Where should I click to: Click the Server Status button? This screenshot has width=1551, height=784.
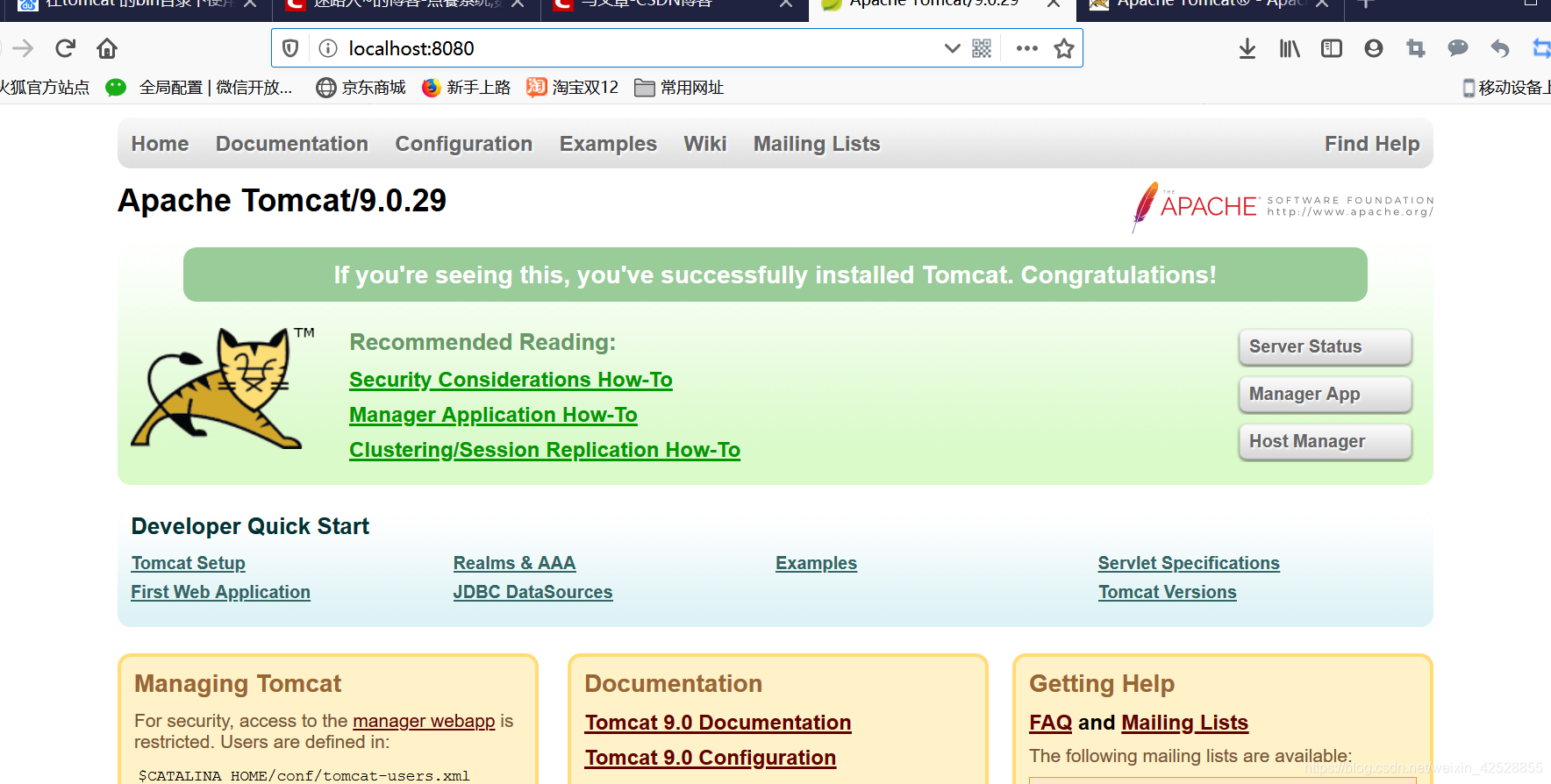point(1325,346)
